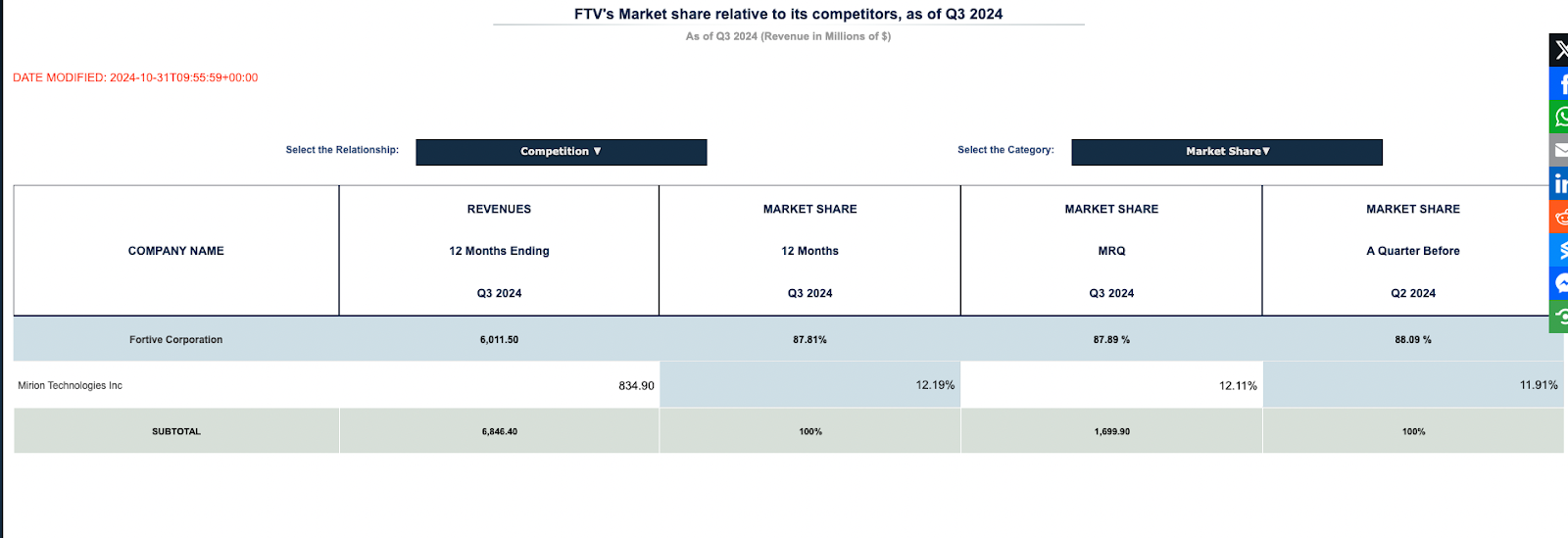Click the REVENUES 12 Months Ending header
1568x538 pixels.
click(x=499, y=251)
